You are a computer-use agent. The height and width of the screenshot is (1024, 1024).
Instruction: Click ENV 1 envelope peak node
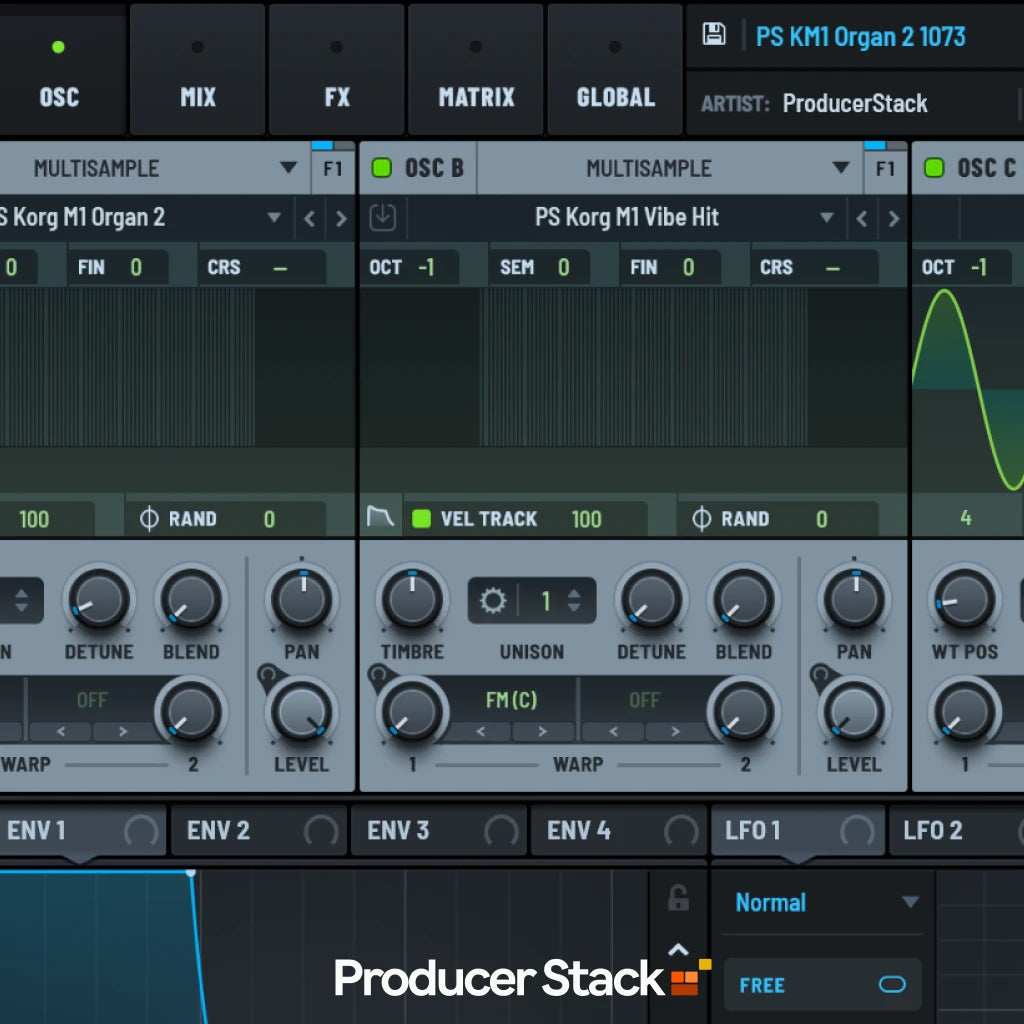191,872
